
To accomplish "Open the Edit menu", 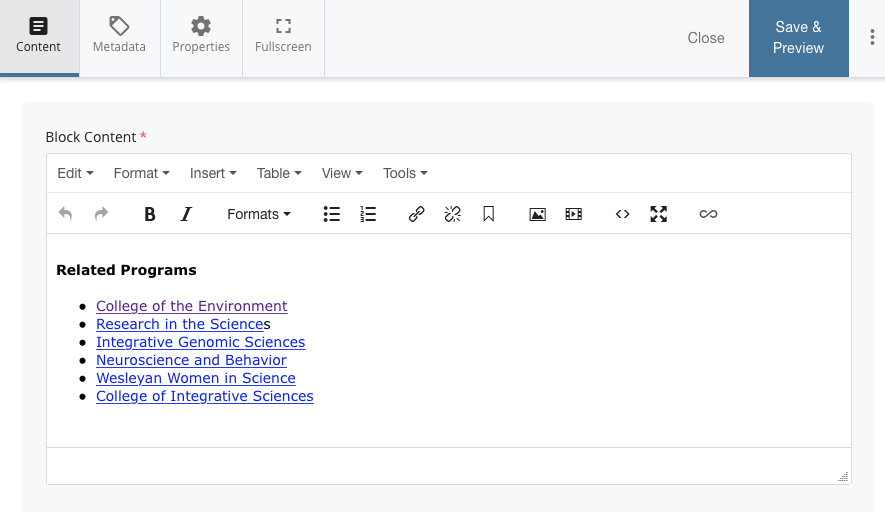I will [x=75, y=173].
